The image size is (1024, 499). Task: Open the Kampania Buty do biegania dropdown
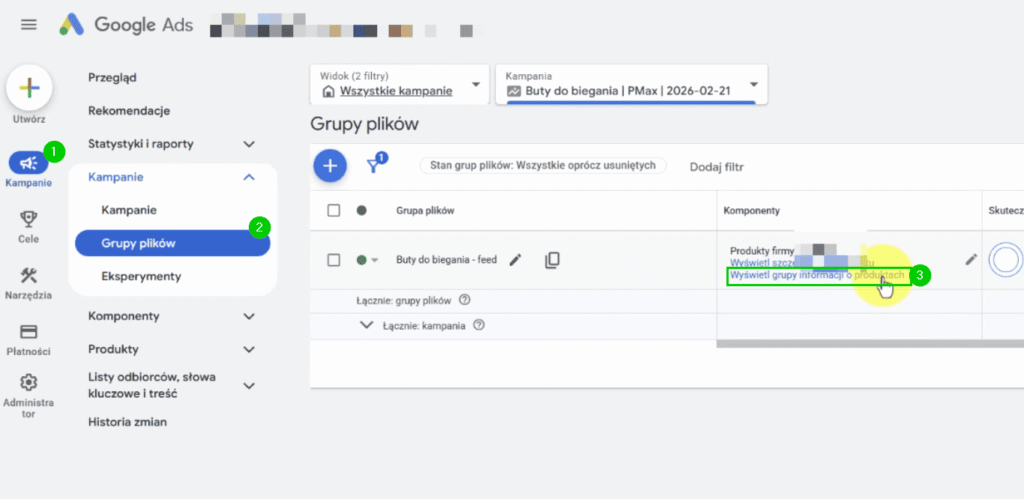click(632, 84)
